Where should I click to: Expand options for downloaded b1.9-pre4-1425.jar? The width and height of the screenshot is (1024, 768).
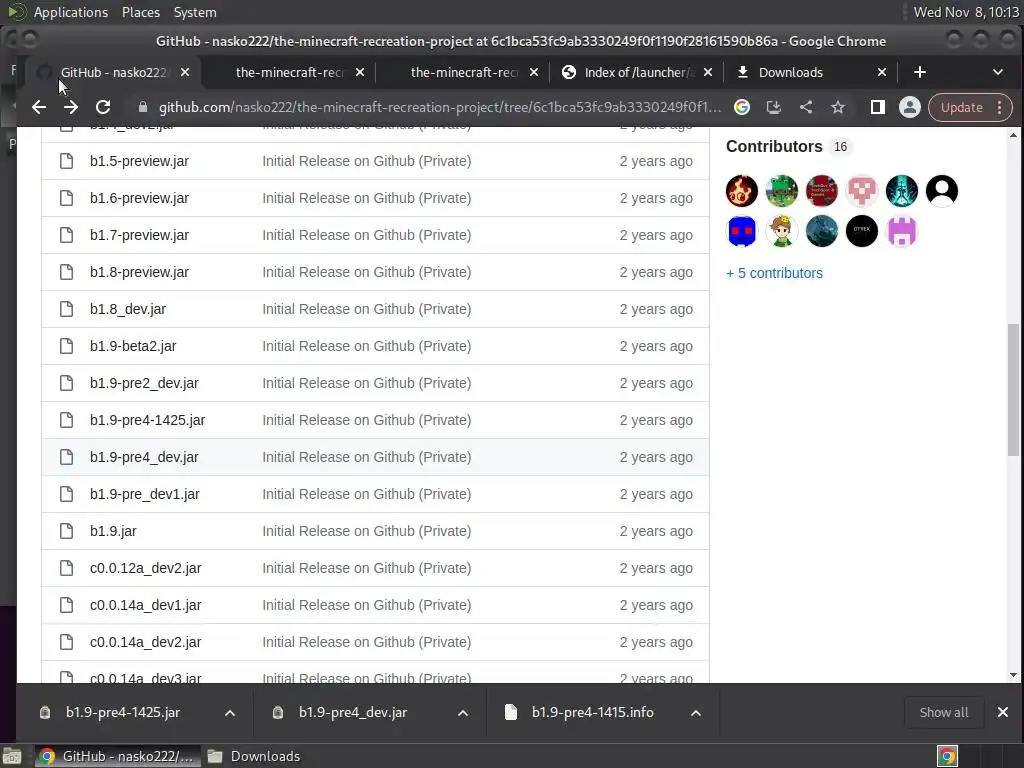[230, 713]
